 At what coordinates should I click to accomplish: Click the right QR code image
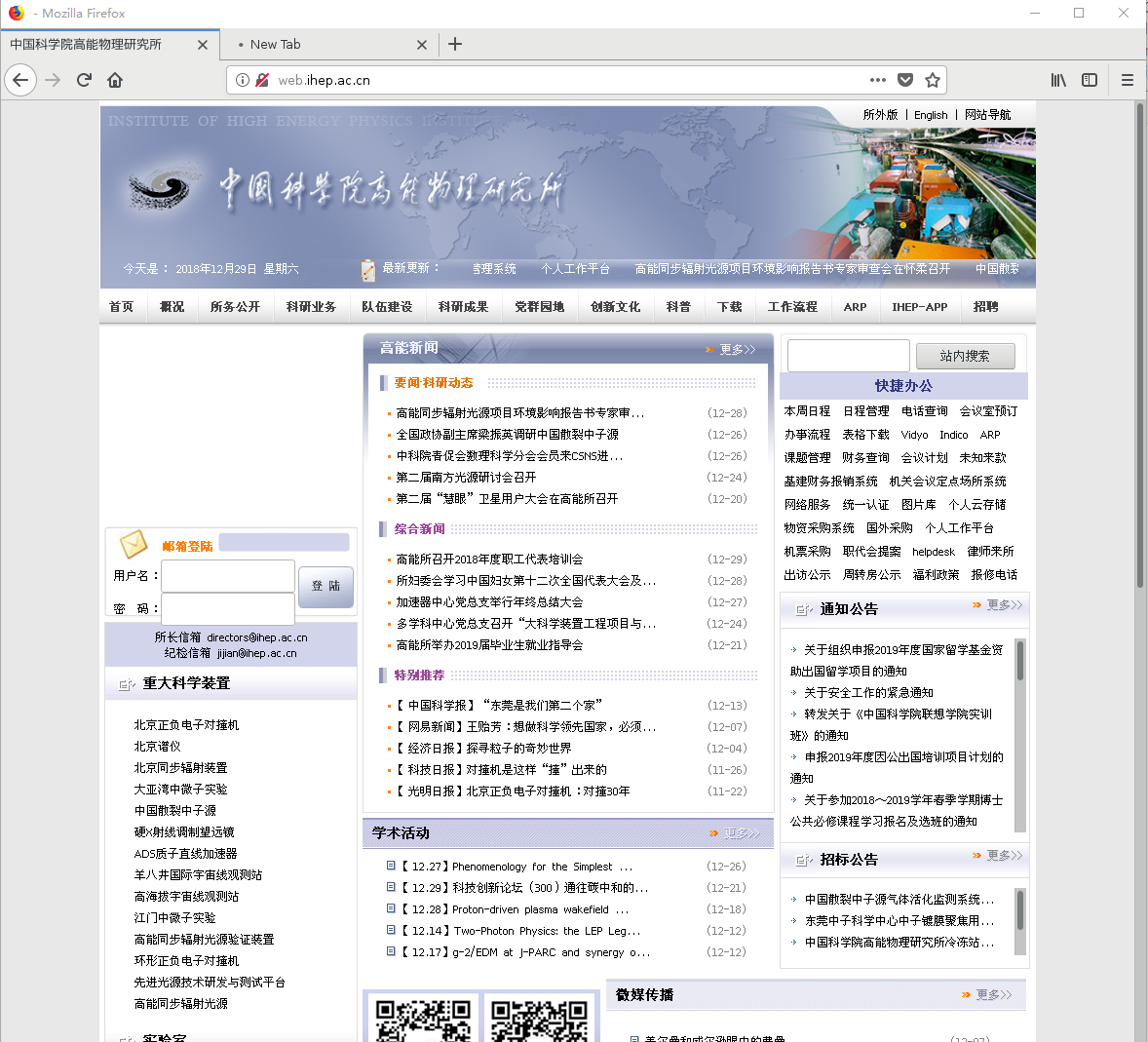pos(539,1020)
